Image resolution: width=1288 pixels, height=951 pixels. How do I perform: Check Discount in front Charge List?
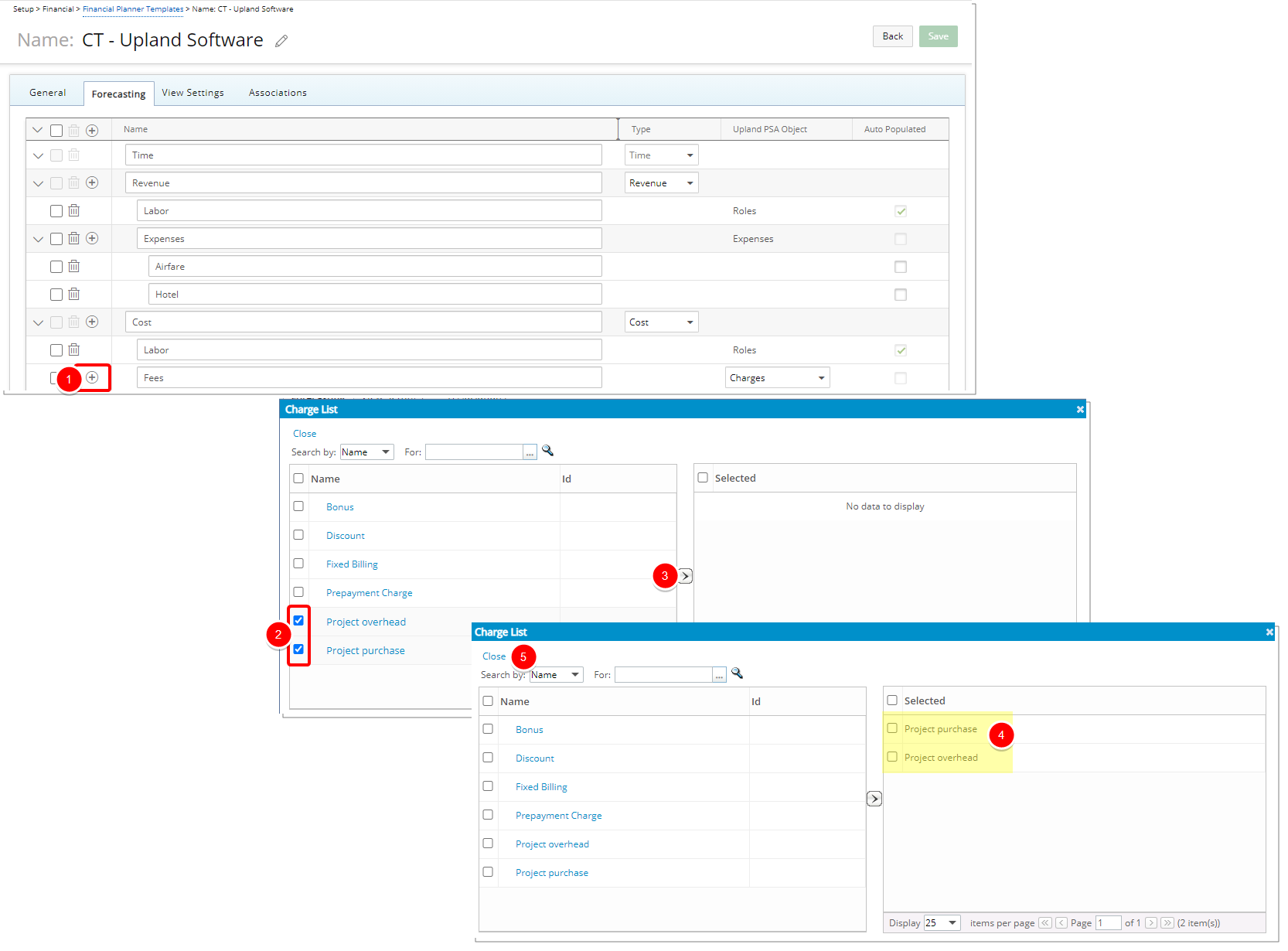[x=488, y=758]
